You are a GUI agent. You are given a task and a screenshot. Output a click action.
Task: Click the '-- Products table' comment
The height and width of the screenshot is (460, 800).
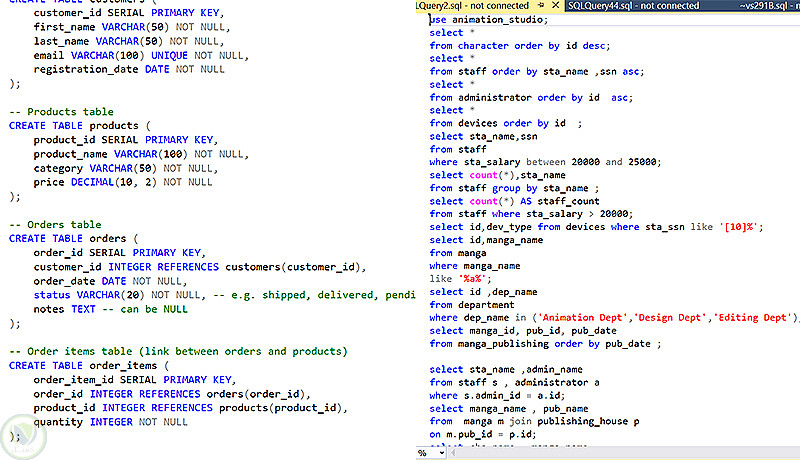click(x=61, y=112)
